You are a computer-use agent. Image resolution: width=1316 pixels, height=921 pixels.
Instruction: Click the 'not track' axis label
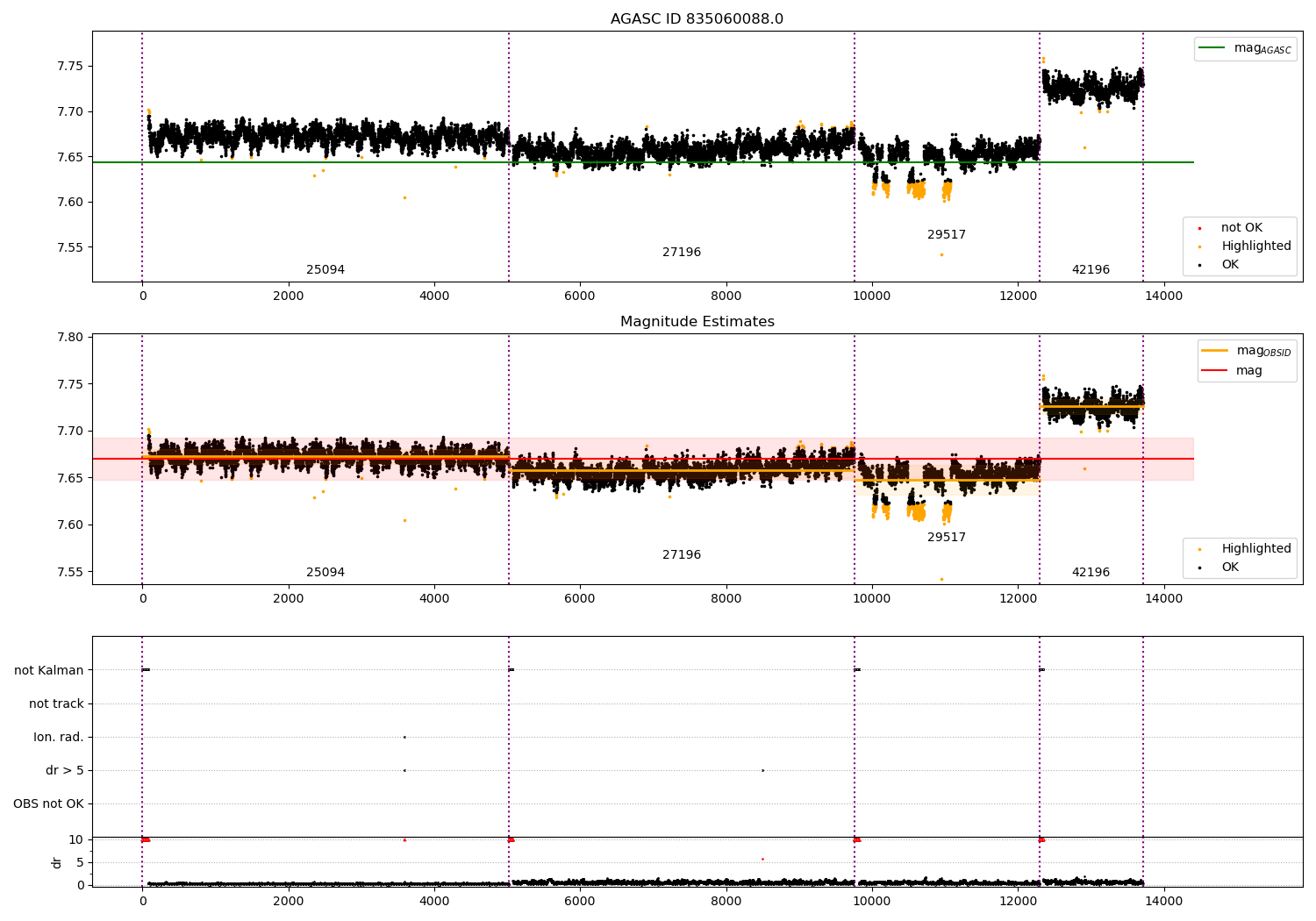coord(56,704)
